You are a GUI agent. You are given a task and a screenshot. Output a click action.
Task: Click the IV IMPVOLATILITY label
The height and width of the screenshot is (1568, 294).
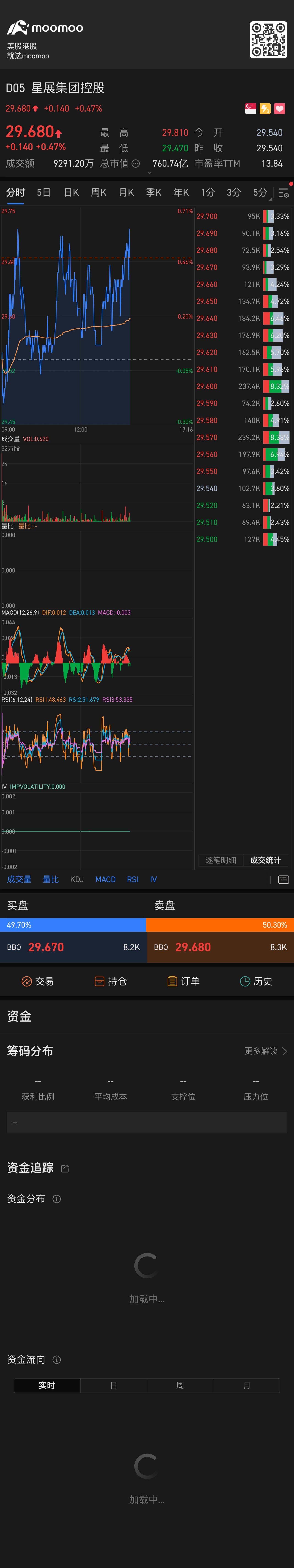pos(33,787)
